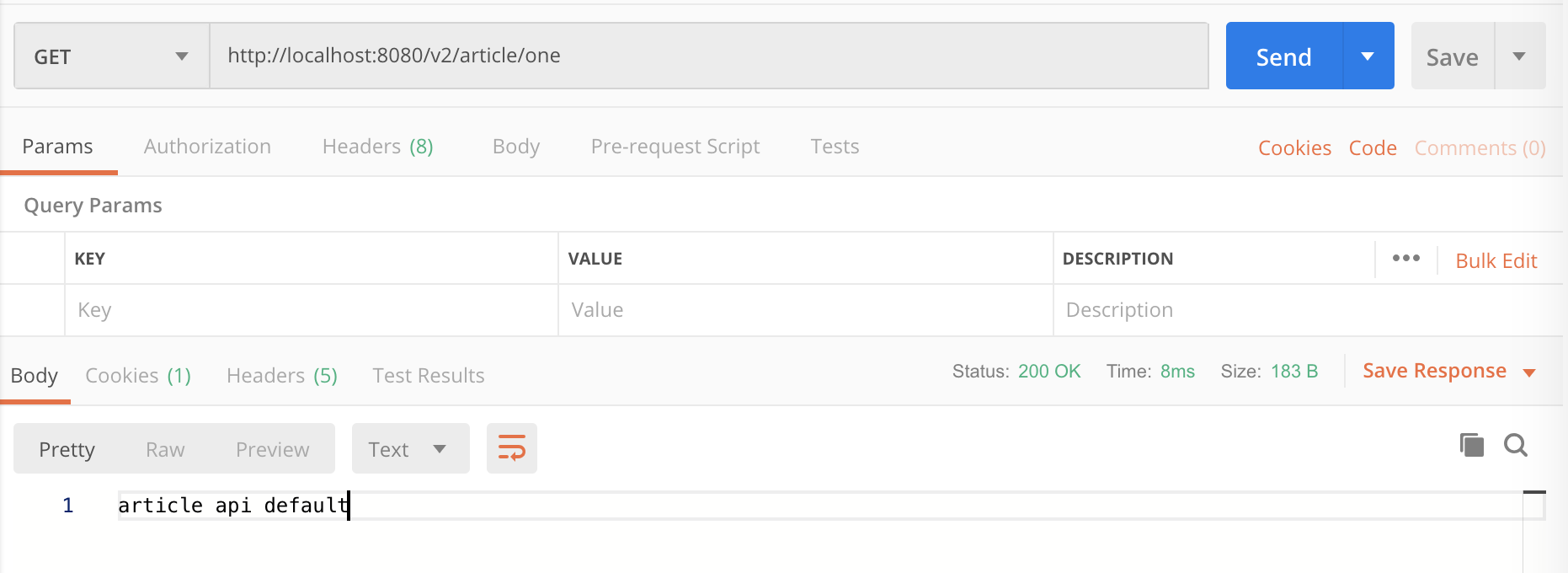1568x573 pixels.
Task: Click the blue Send button
Action: tap(1284, 56)
